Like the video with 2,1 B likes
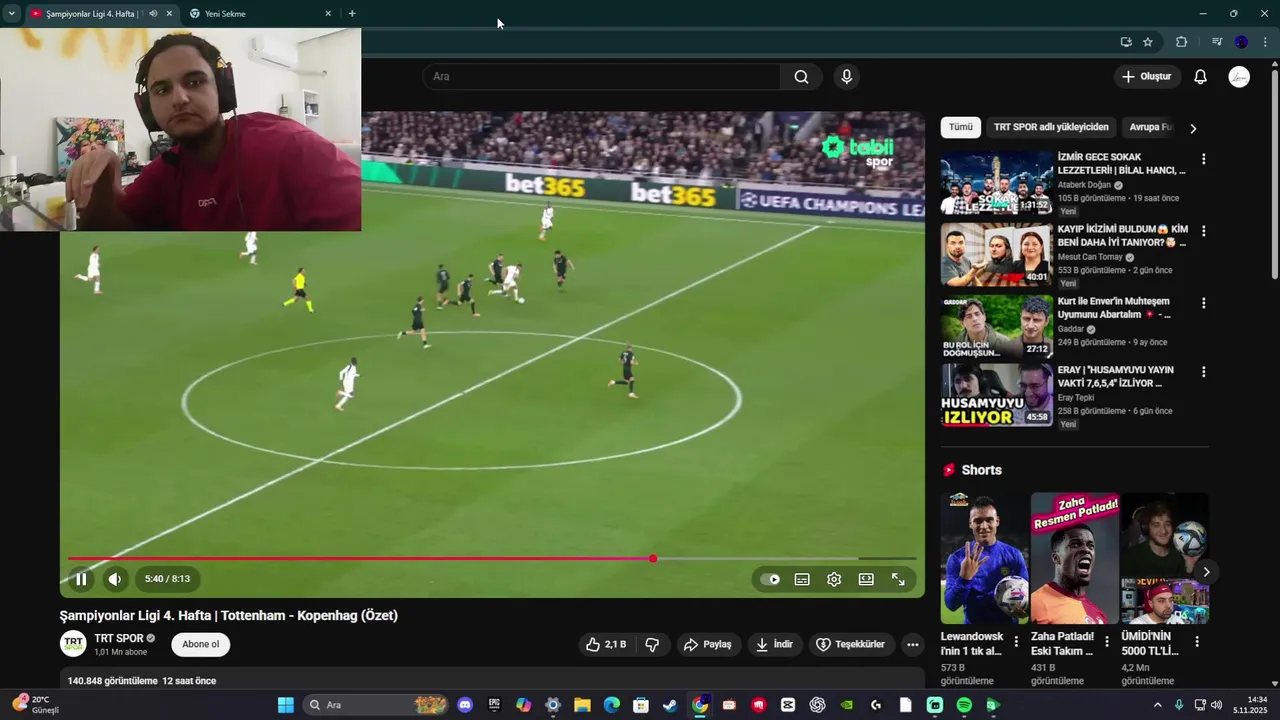 [606, 645]
